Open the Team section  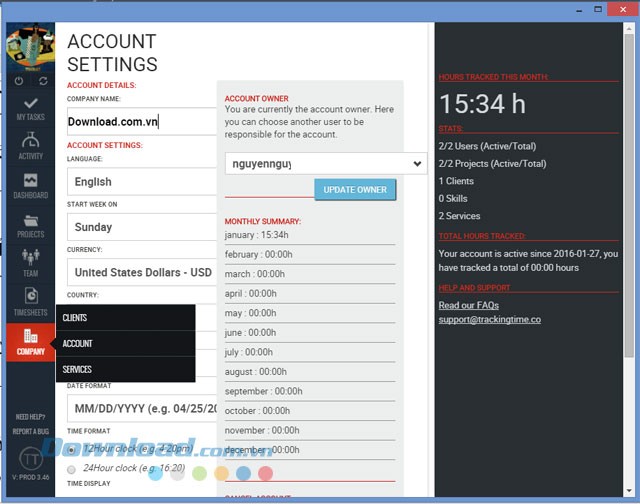click(30, 263)
